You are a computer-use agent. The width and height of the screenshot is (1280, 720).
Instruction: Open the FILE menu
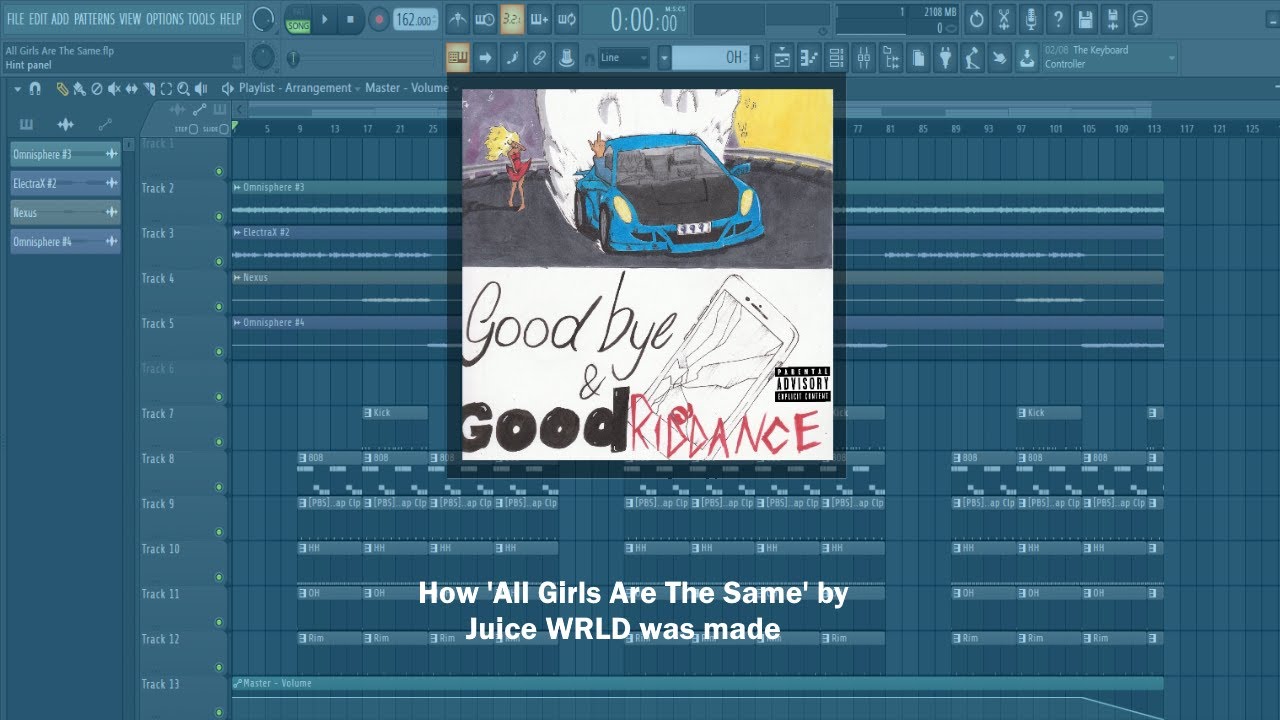[15, 19]
